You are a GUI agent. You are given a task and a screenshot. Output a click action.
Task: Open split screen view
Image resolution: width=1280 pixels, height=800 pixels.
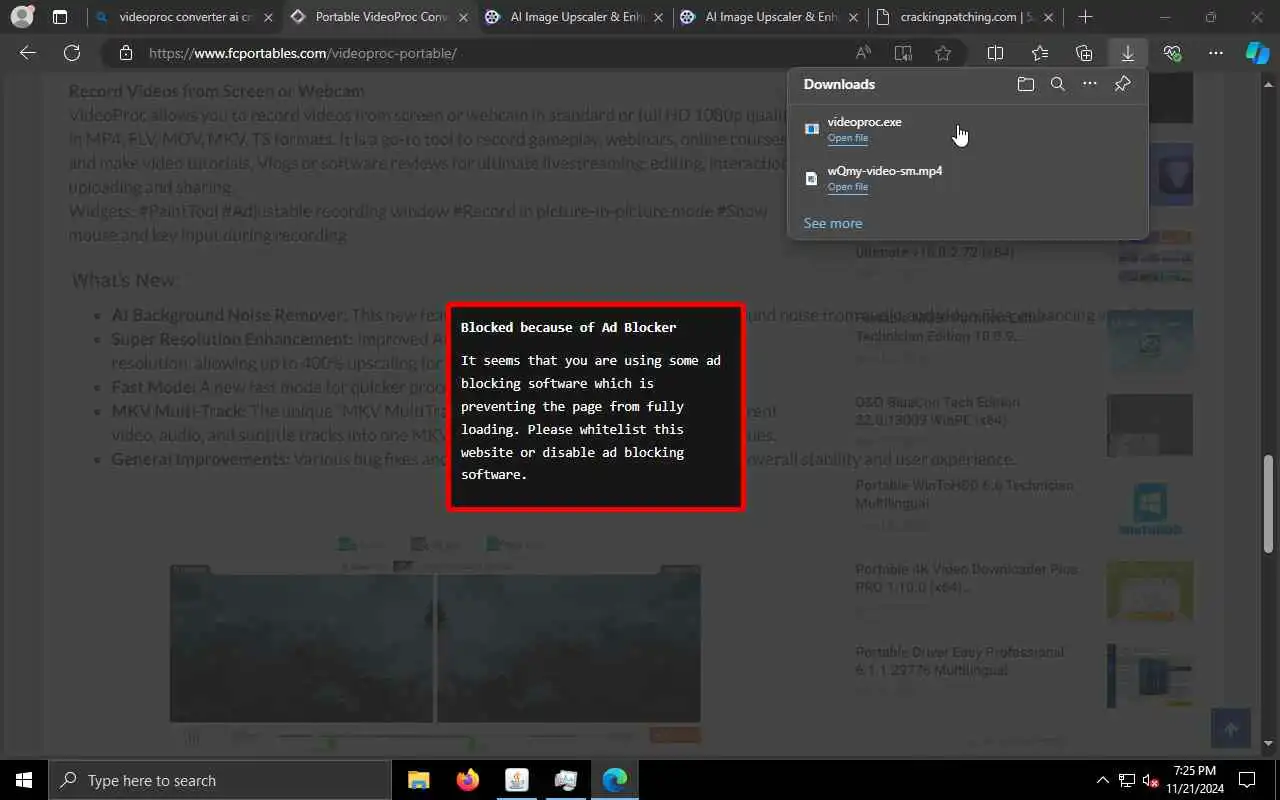[996, 53]
